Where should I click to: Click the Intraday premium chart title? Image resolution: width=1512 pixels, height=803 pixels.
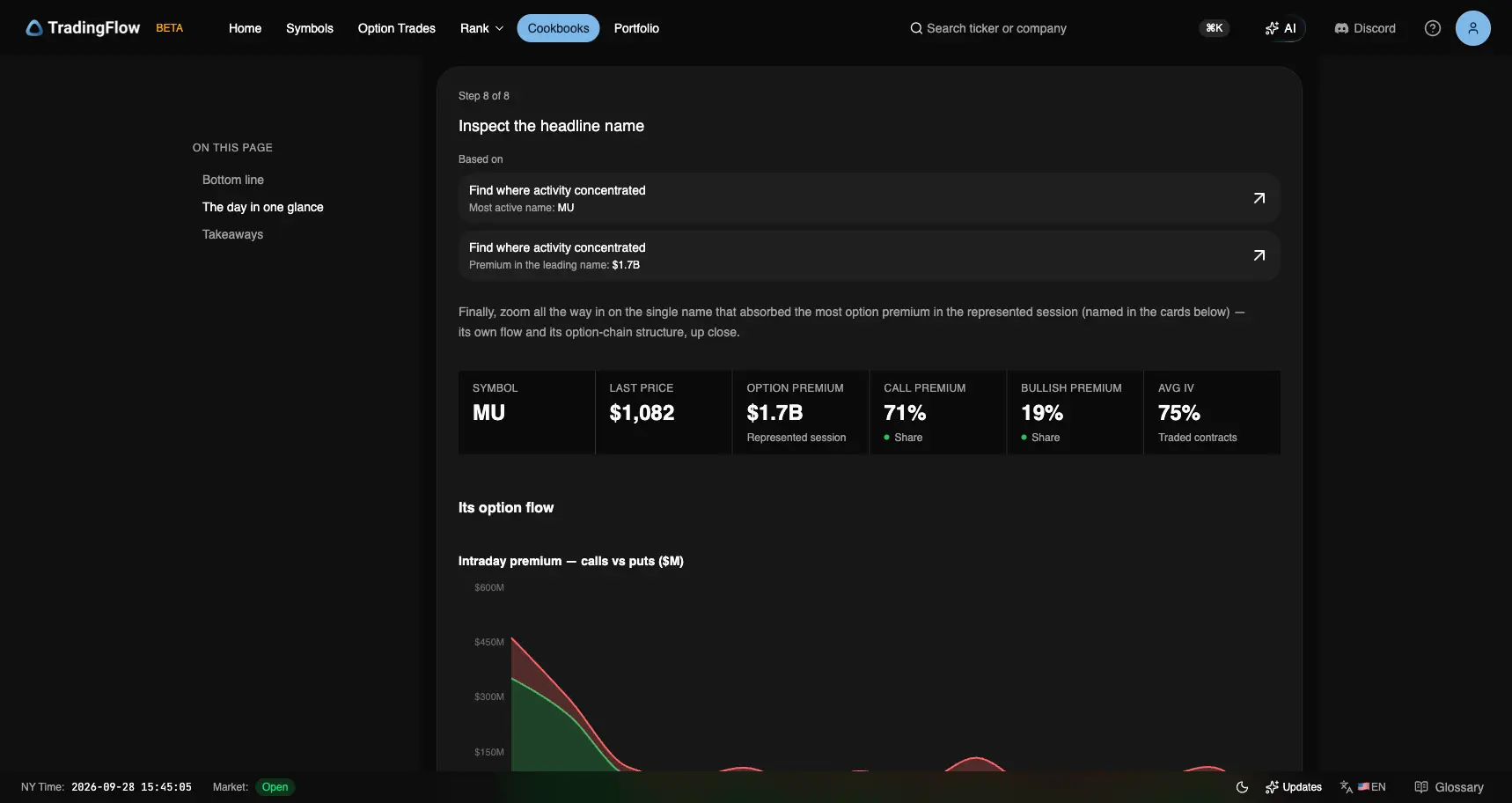coord(571,561)
